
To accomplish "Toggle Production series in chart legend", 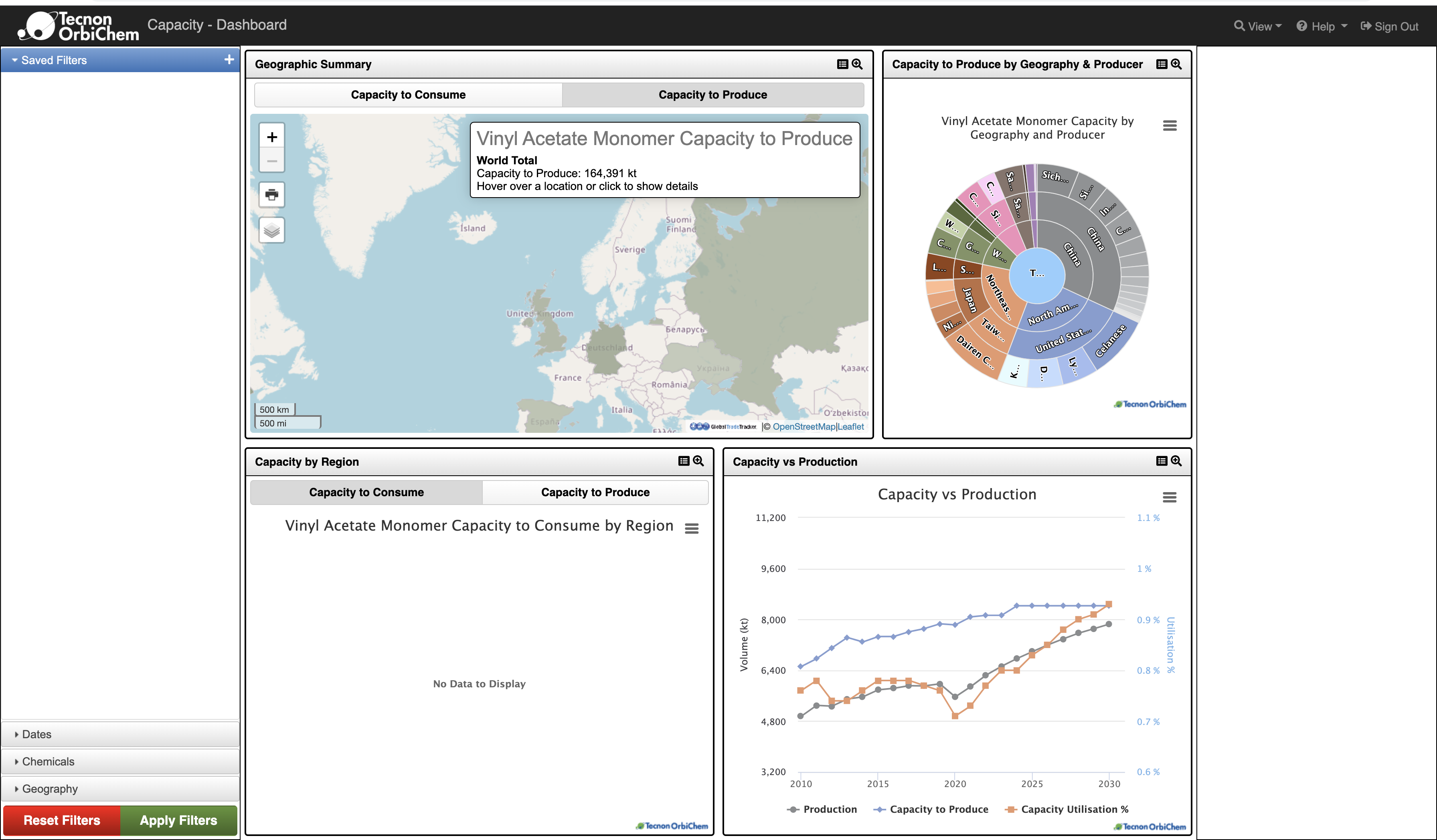I will click(x=822, y=809).
